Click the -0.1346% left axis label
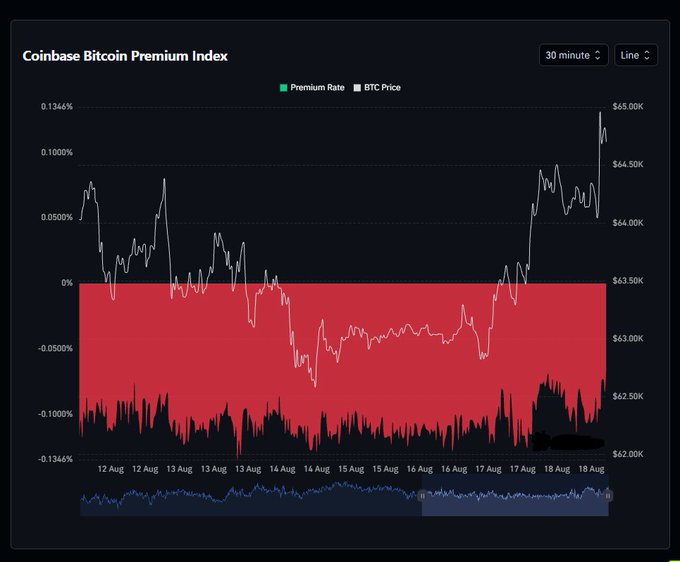This screenshot has height=562, width=680. 56,459
